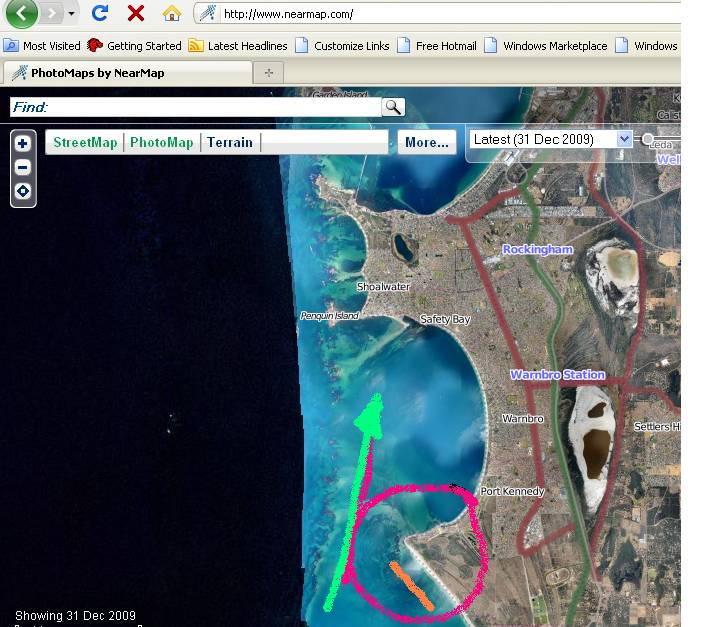This screenshot has width=705, height=627.
Task: Click the browser back arrow button
Action: pyautogui.click(x=21, y=13)
